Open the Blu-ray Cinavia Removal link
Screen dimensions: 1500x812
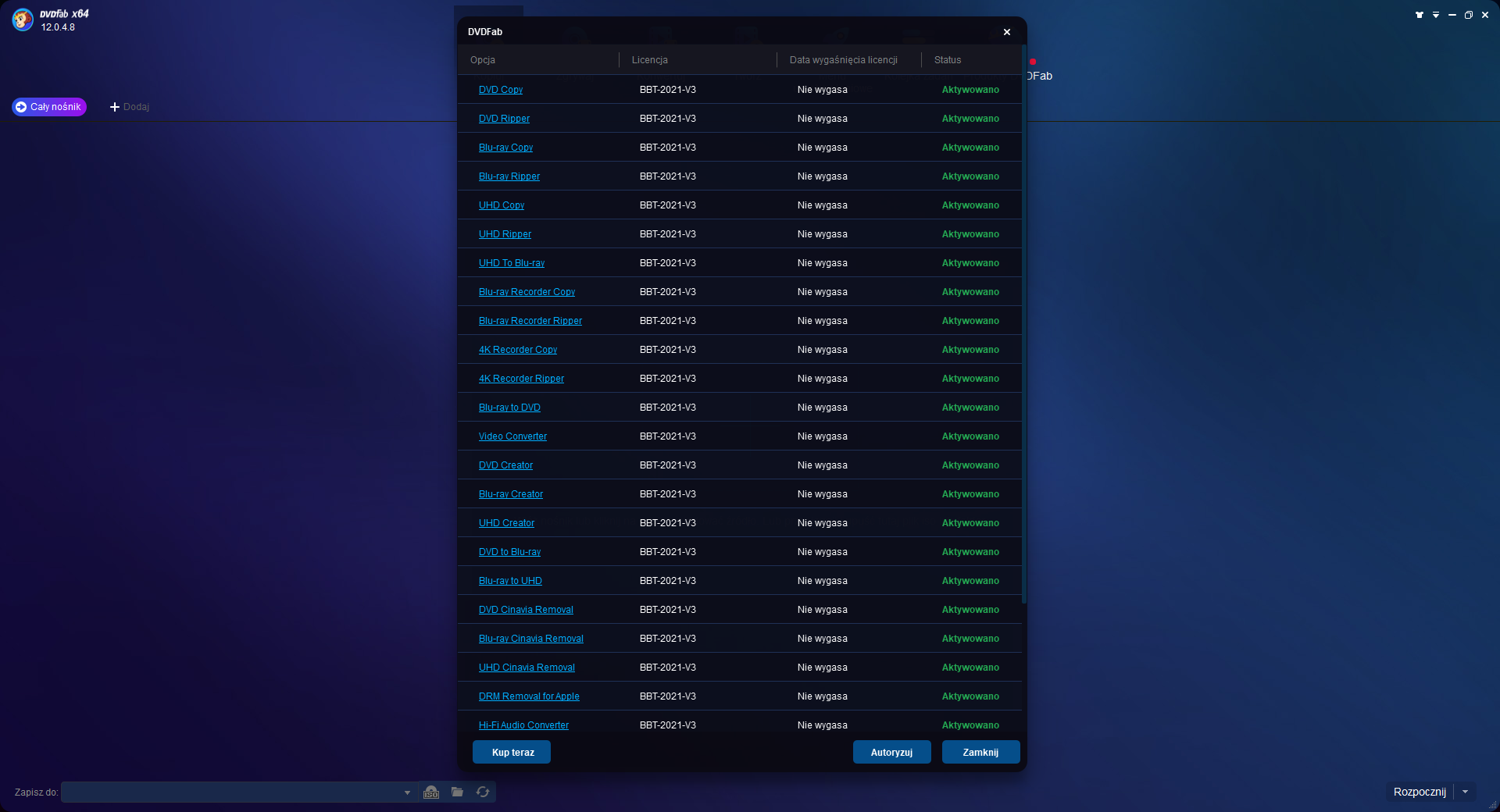pos(531,639)
